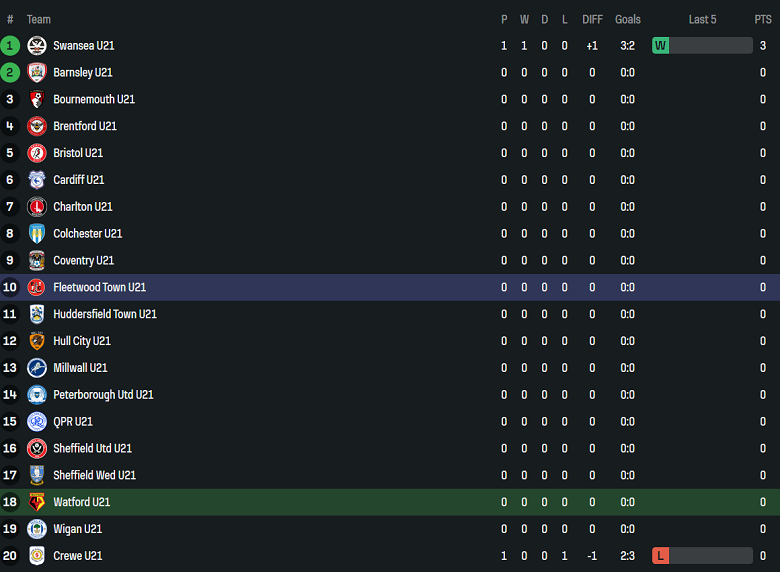
Task: Open the Crewe U21 team badge
Action: (x=37, y=556)
